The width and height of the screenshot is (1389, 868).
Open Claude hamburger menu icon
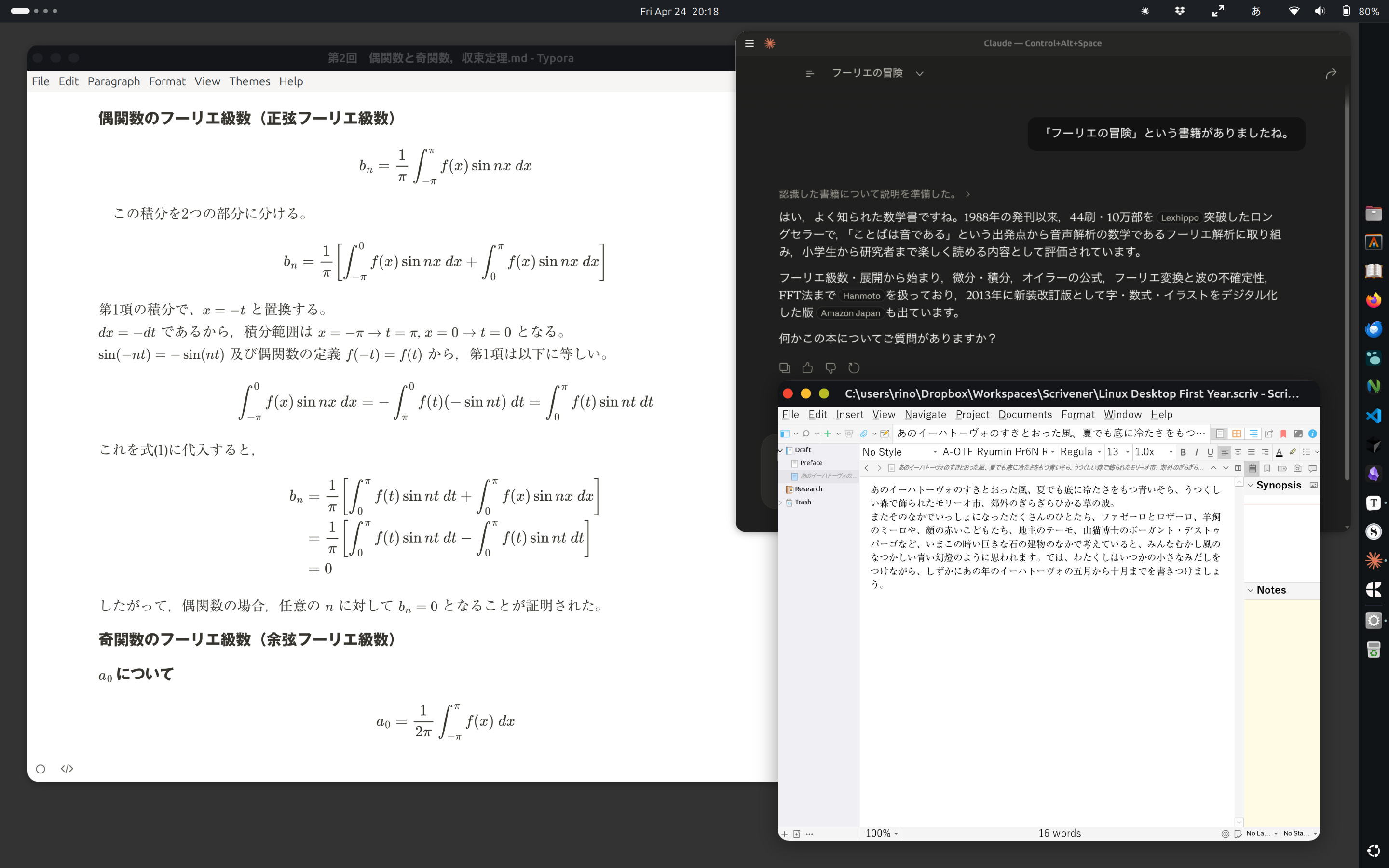[x=749, y=43]
